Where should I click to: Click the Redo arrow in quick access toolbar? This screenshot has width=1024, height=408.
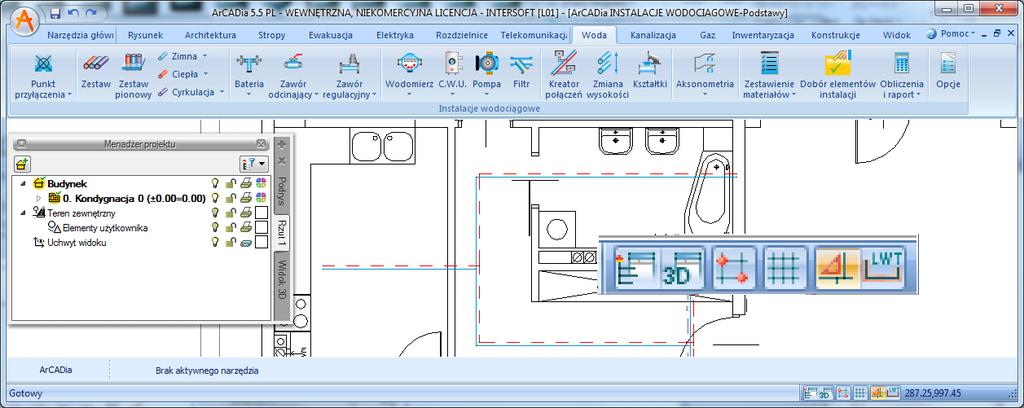pos(91,13)
